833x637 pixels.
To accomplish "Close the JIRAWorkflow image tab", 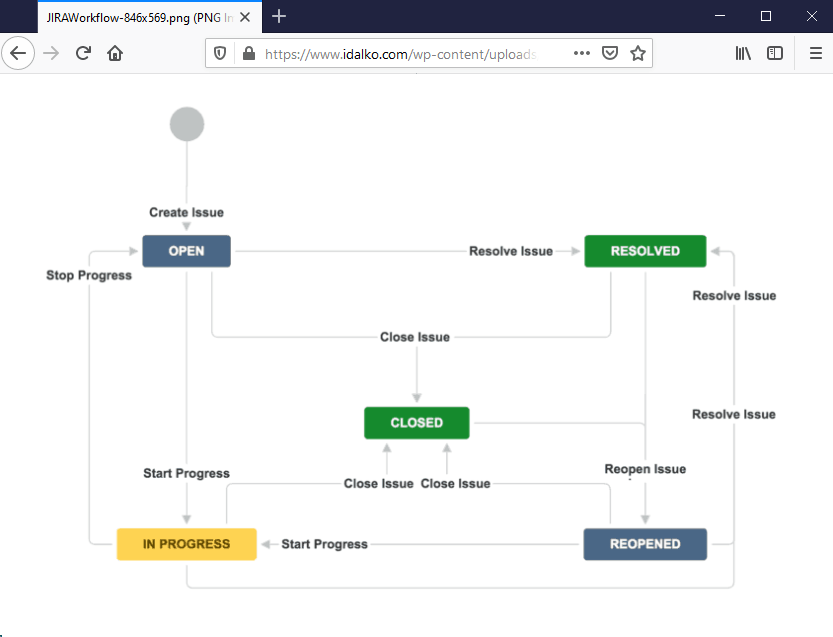I will (245, 17).
